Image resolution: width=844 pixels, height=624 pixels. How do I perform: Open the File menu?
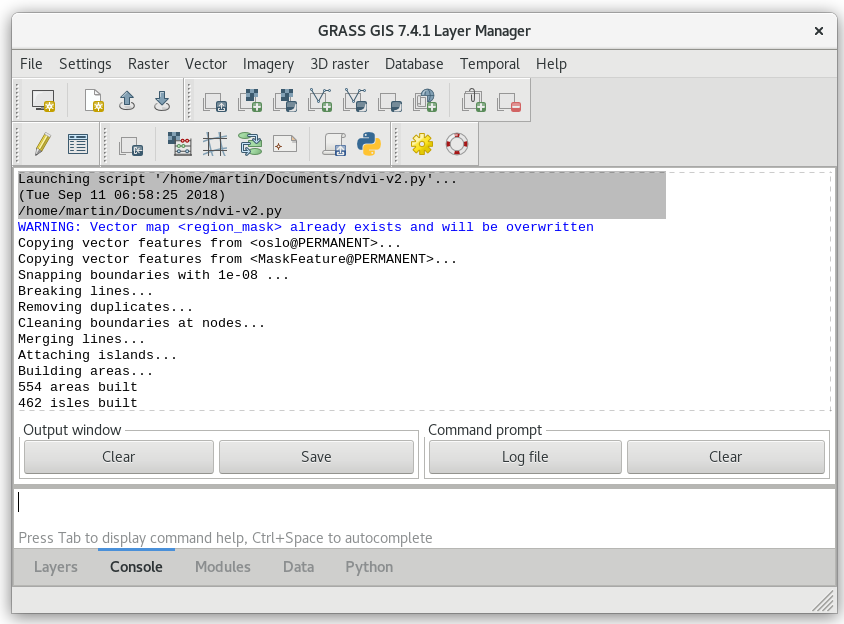coord(31,64)
